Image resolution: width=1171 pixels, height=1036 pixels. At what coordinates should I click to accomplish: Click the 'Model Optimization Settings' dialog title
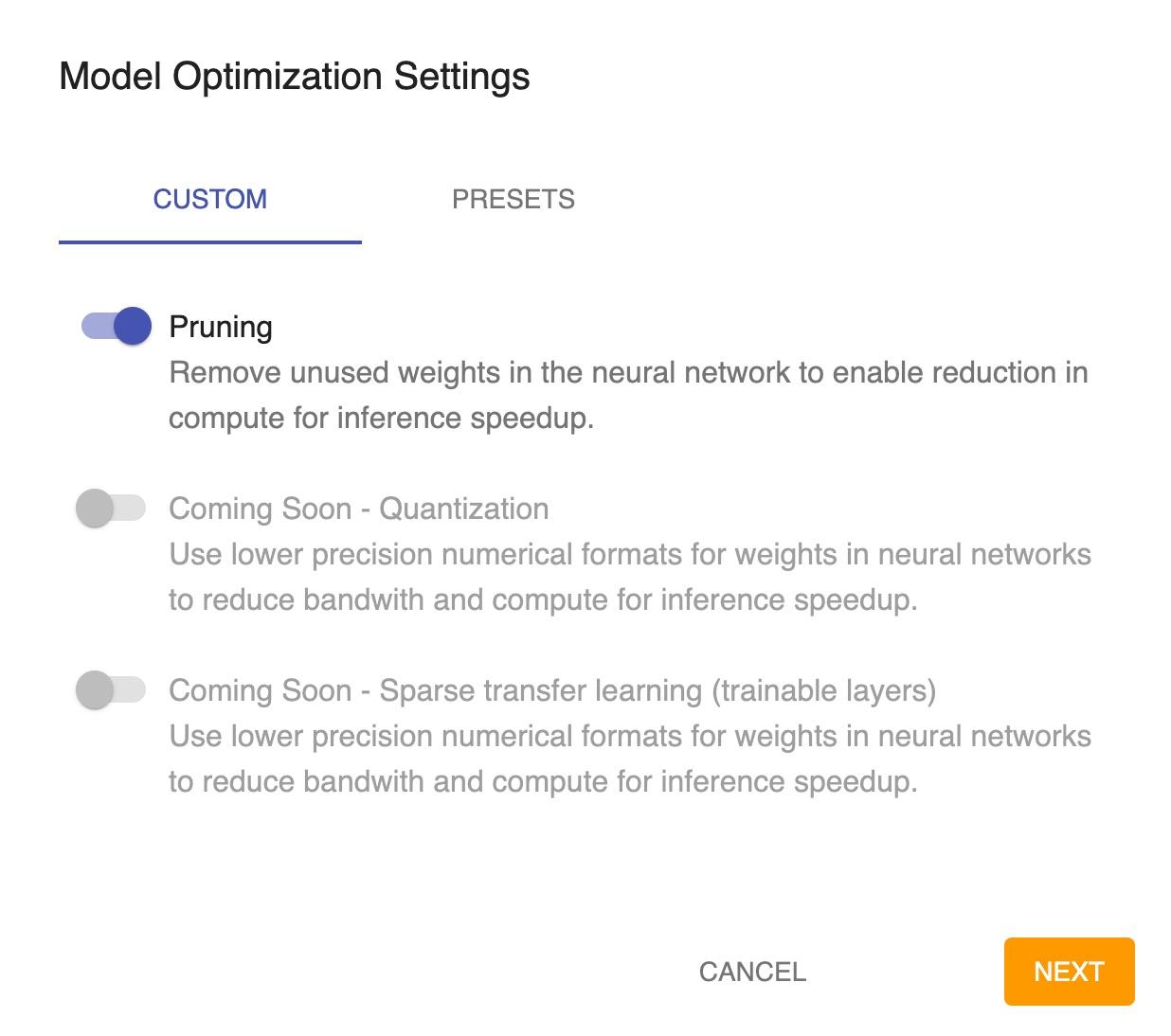click(295, 76)
